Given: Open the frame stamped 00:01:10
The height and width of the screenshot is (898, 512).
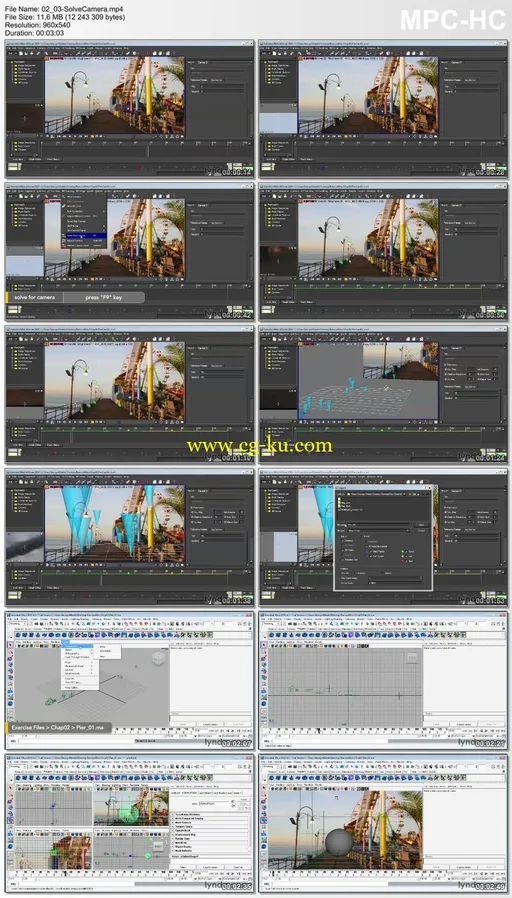Looking at the screenshot, I should click(129, 395).
